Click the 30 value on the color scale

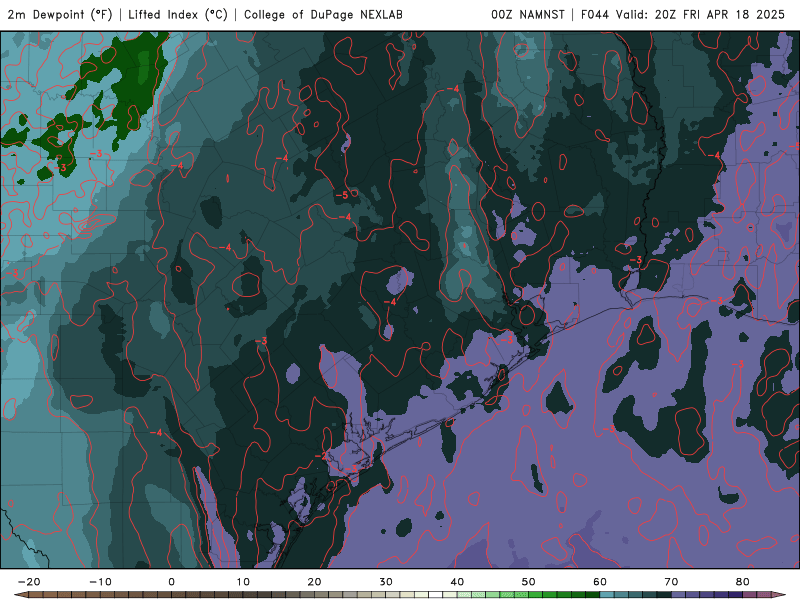click(x=386, y=582)
